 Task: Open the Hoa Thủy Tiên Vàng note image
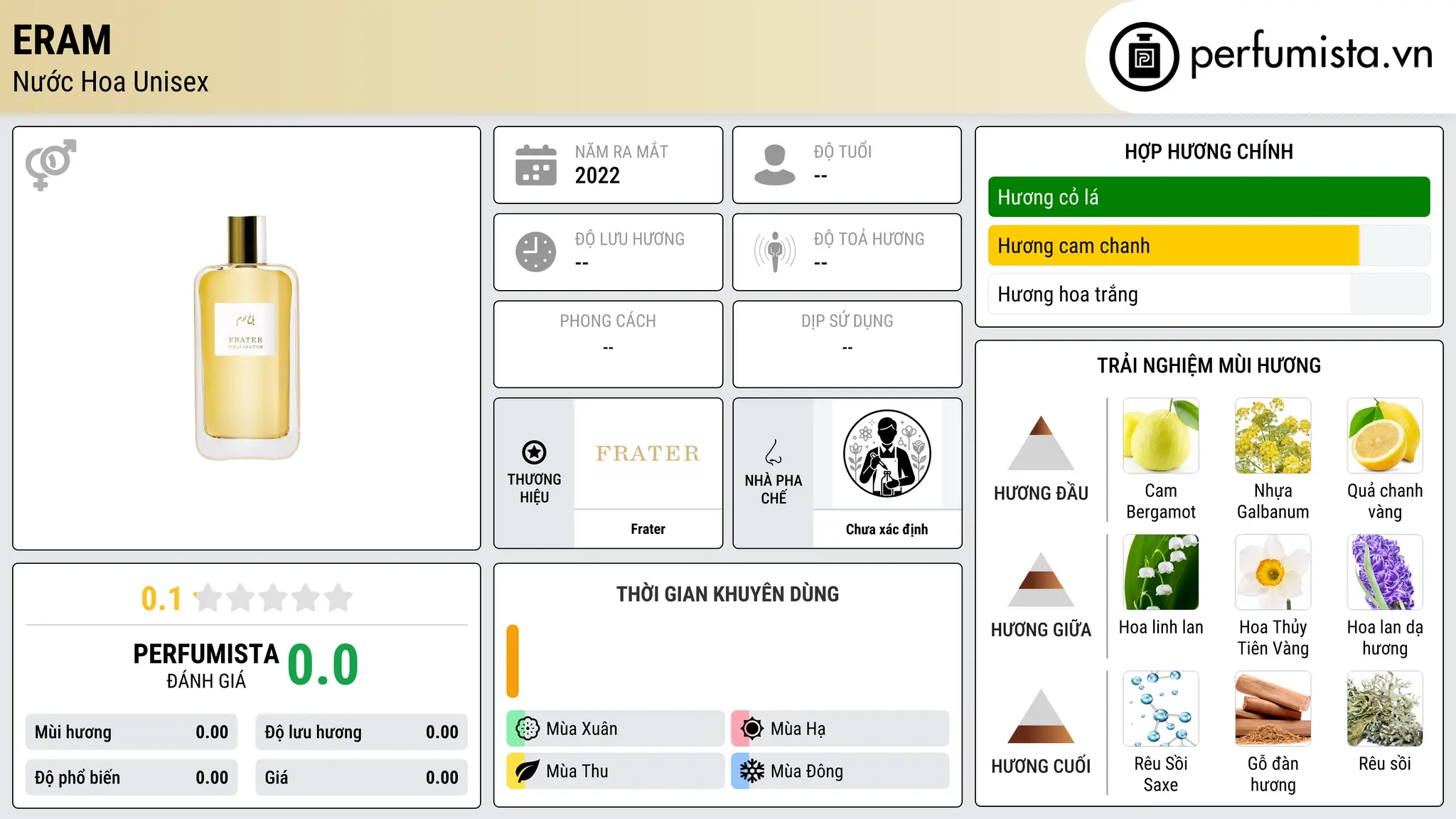[x=1273, y=572]
